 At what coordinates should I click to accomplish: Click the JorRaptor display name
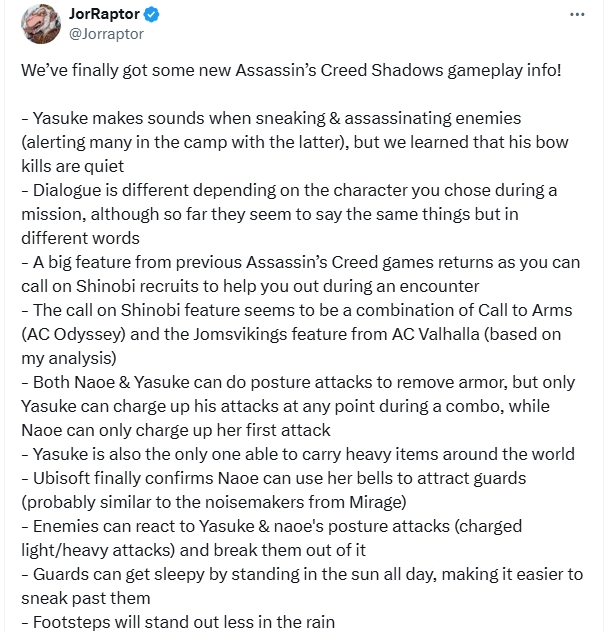[x=104, y=14]
